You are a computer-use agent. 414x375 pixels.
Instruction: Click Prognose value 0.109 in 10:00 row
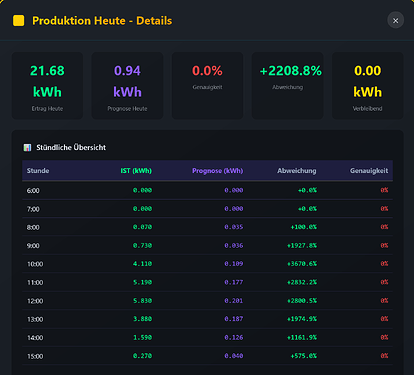point(234,264)
